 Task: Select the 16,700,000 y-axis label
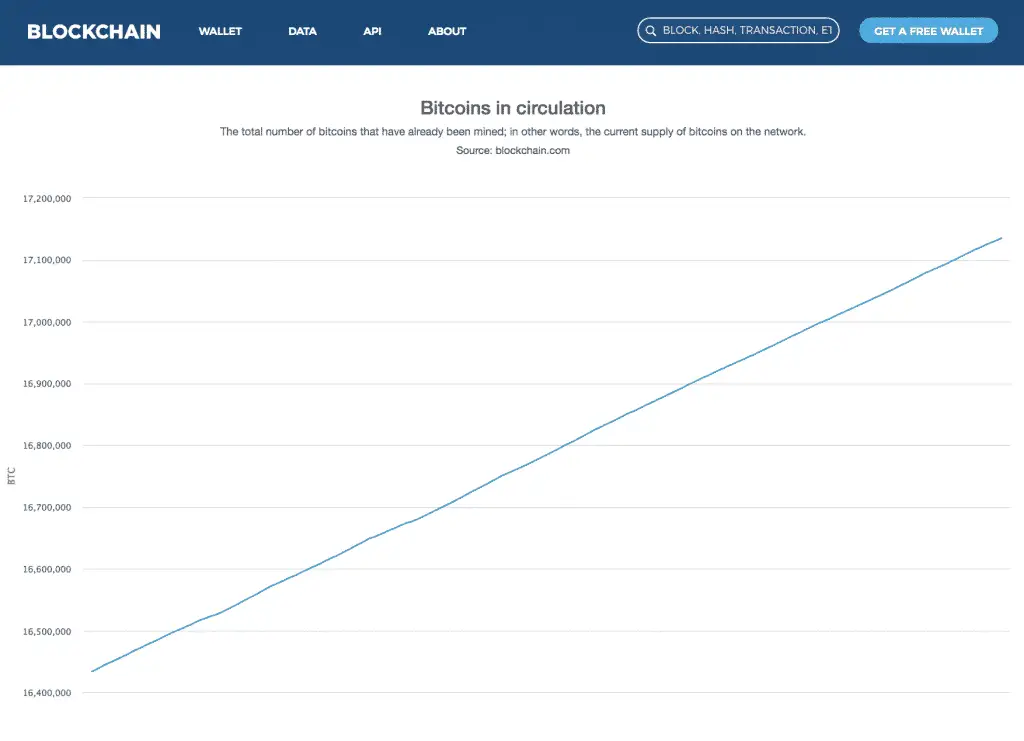[x=47, y=508]
